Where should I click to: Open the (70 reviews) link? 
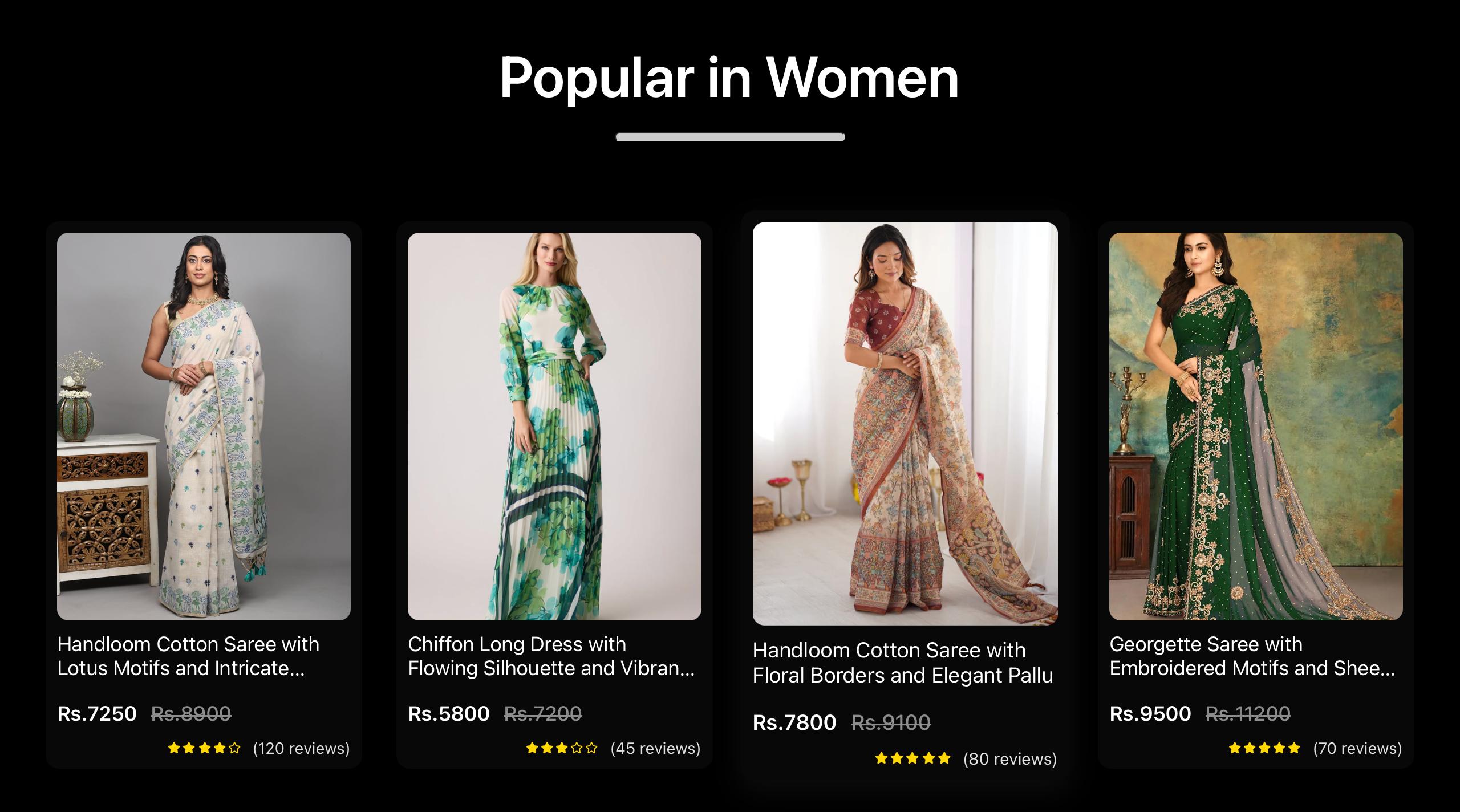tap(1357, 748)
